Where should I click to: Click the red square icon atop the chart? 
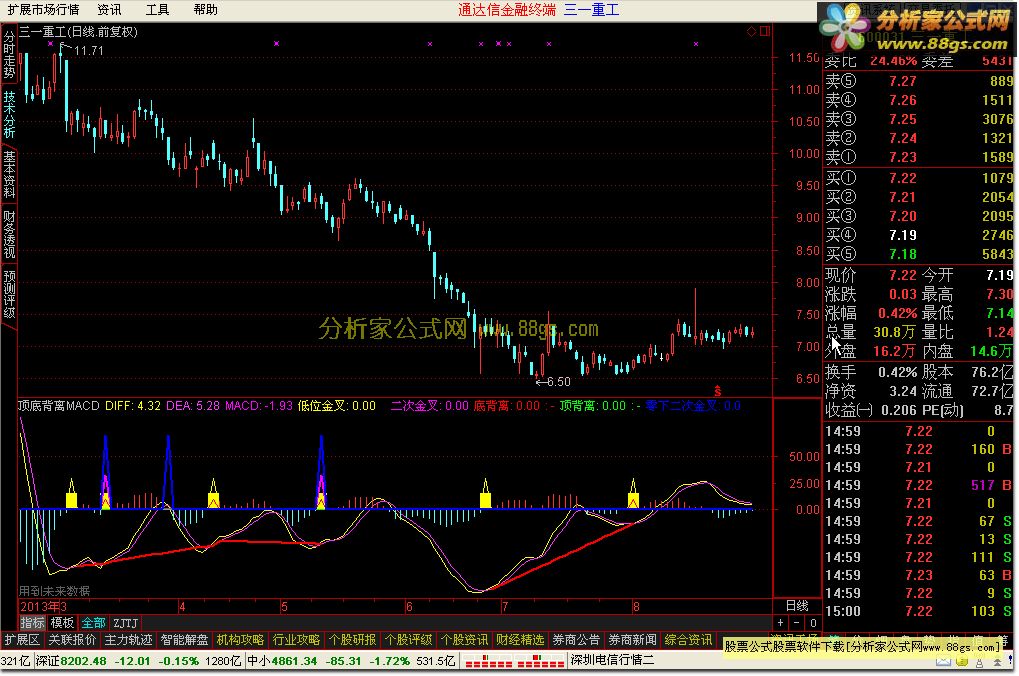[x=765, y=31]
